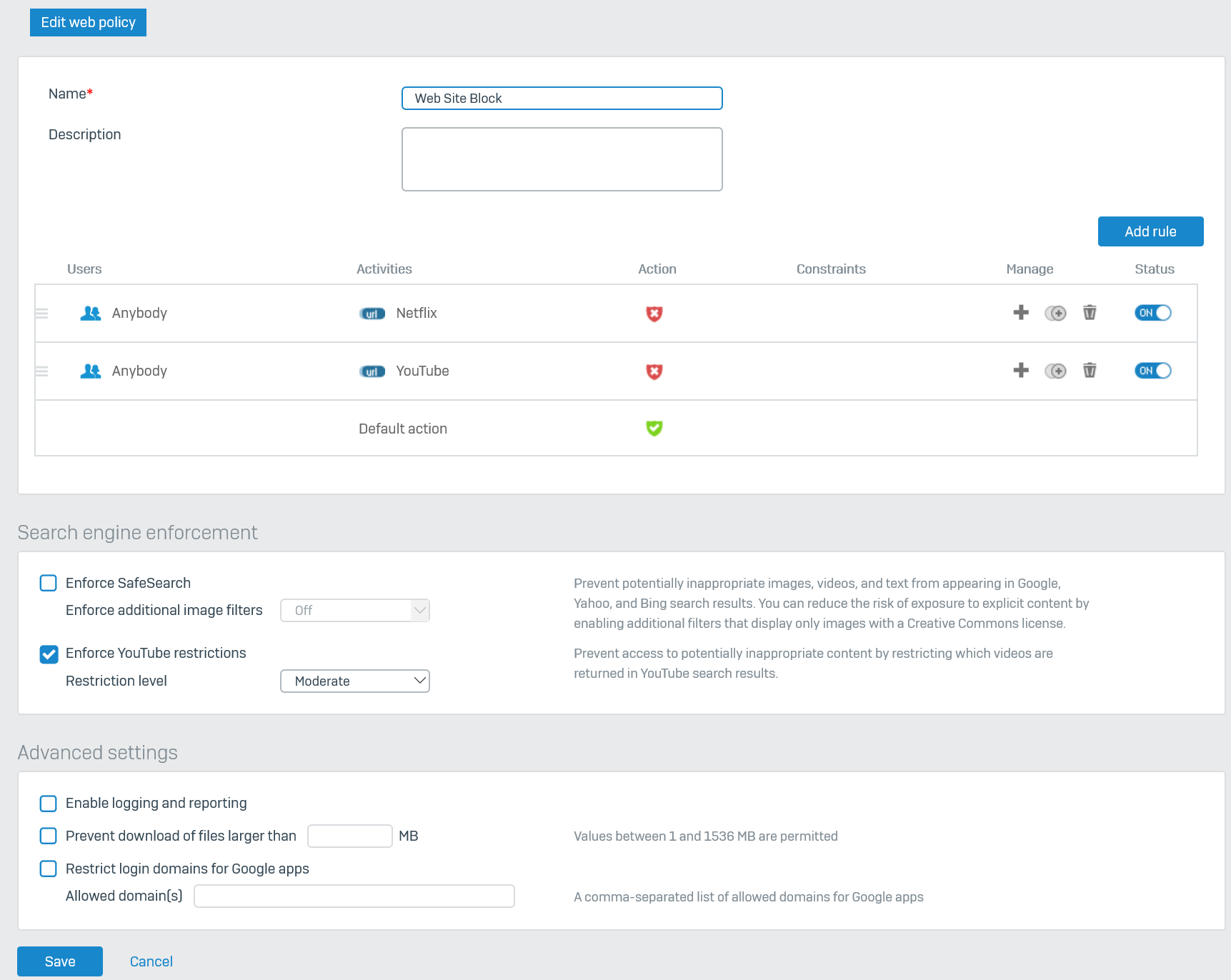Click the plus icon in Netflix rule row
1231x980 pixels.
pos(1021,313)
